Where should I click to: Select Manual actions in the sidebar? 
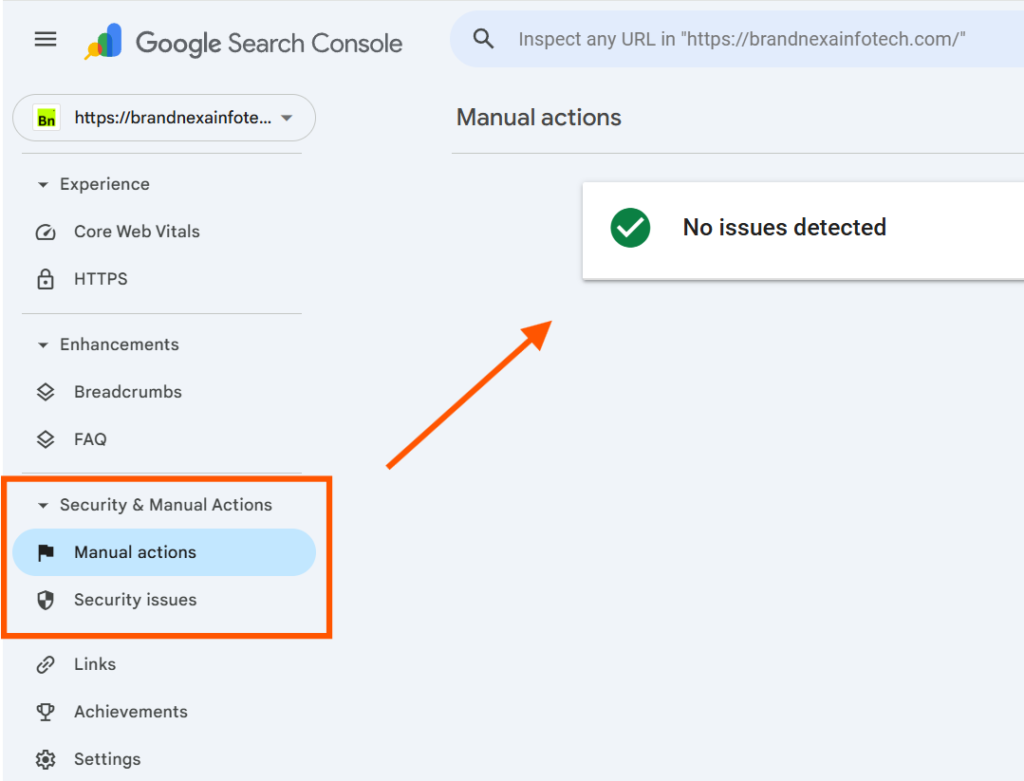pos(135,552)
